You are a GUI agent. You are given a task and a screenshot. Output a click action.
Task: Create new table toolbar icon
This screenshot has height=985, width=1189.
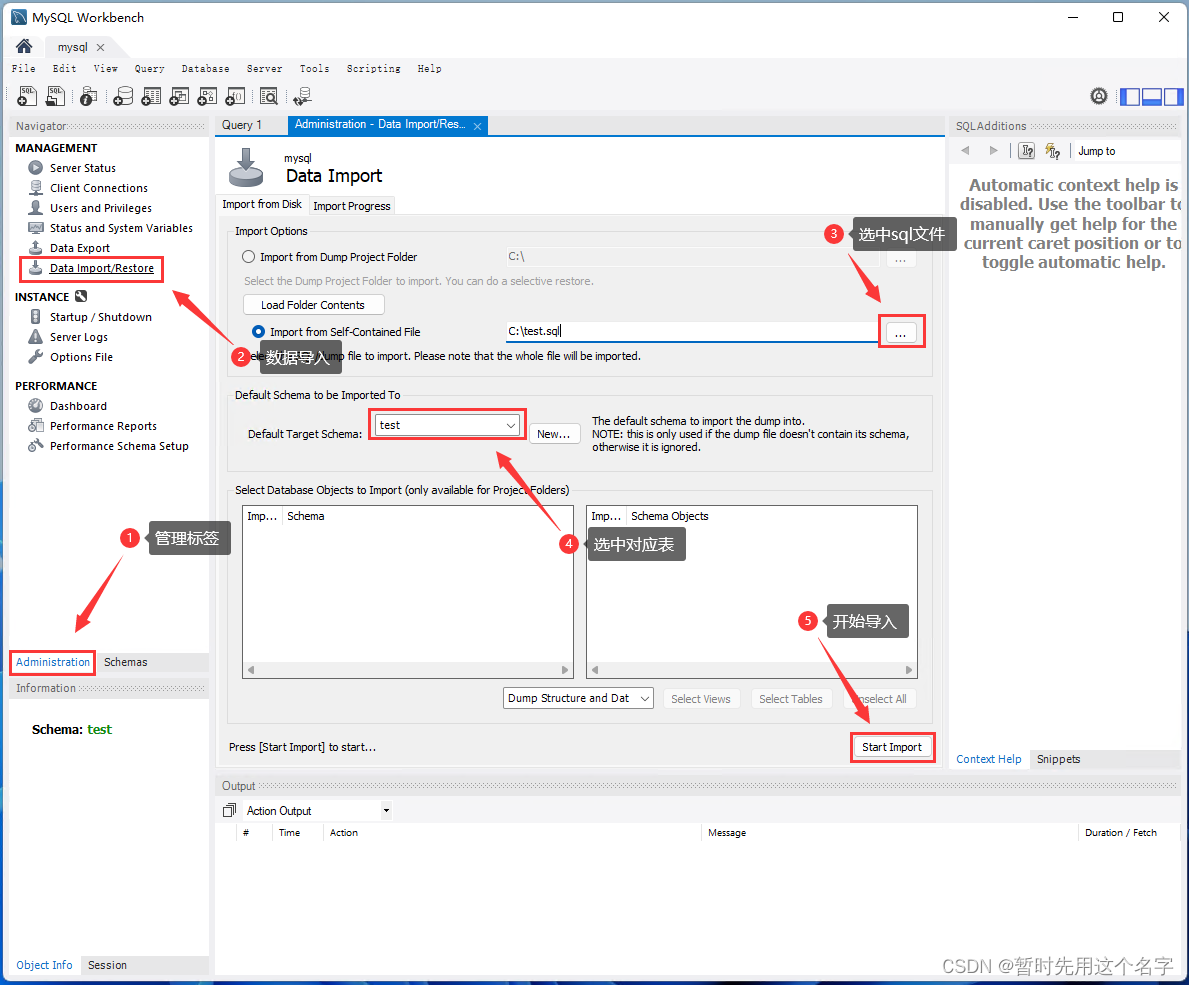point(151,96)
